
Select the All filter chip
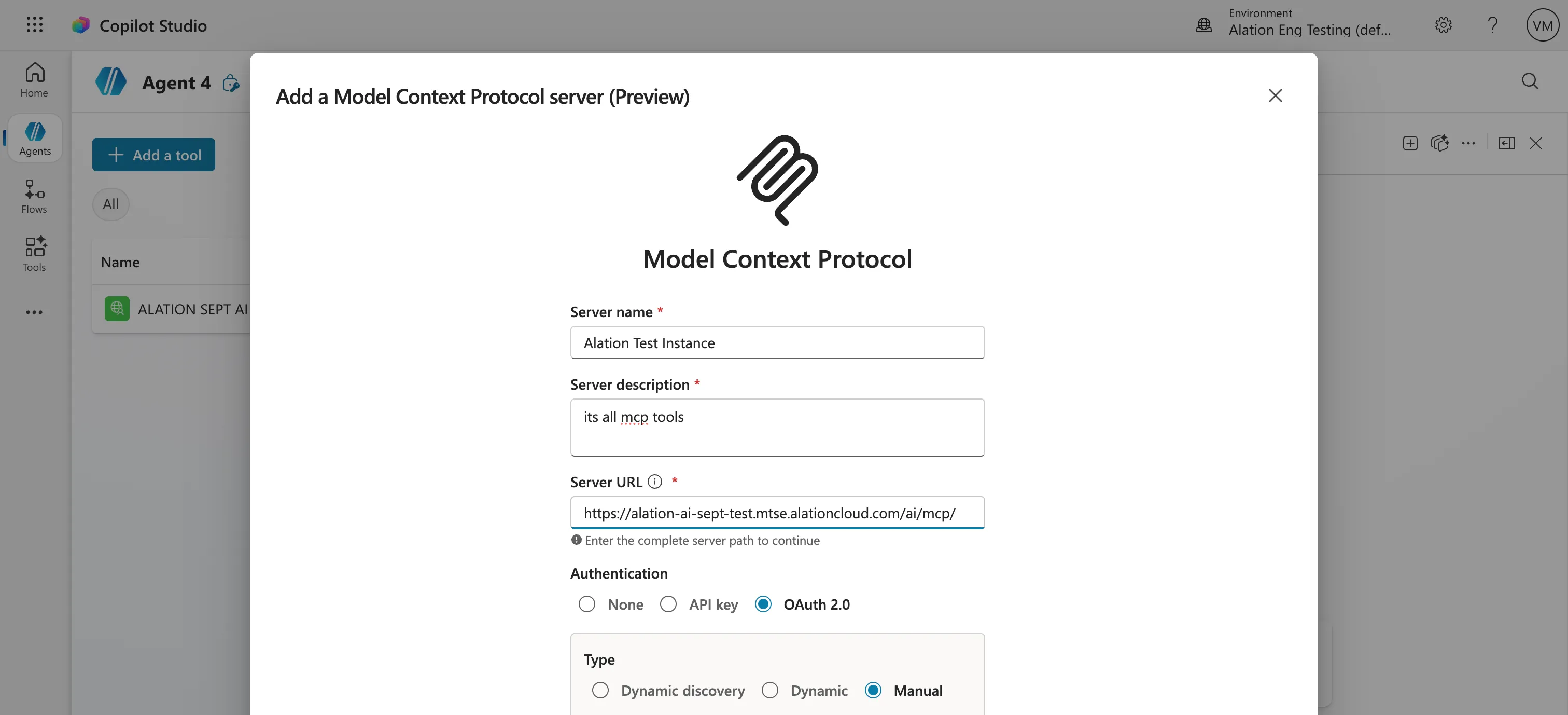pyautogui.click(x=110, y=204)
